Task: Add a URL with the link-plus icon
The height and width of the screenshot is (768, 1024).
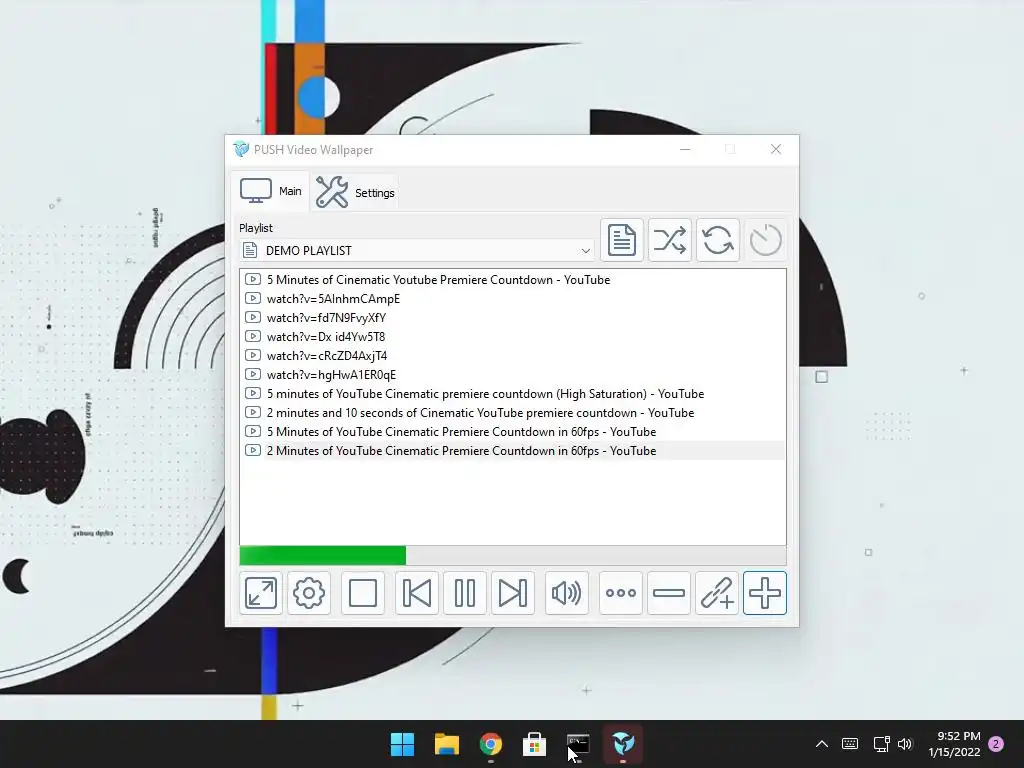Action: (716, 593)
